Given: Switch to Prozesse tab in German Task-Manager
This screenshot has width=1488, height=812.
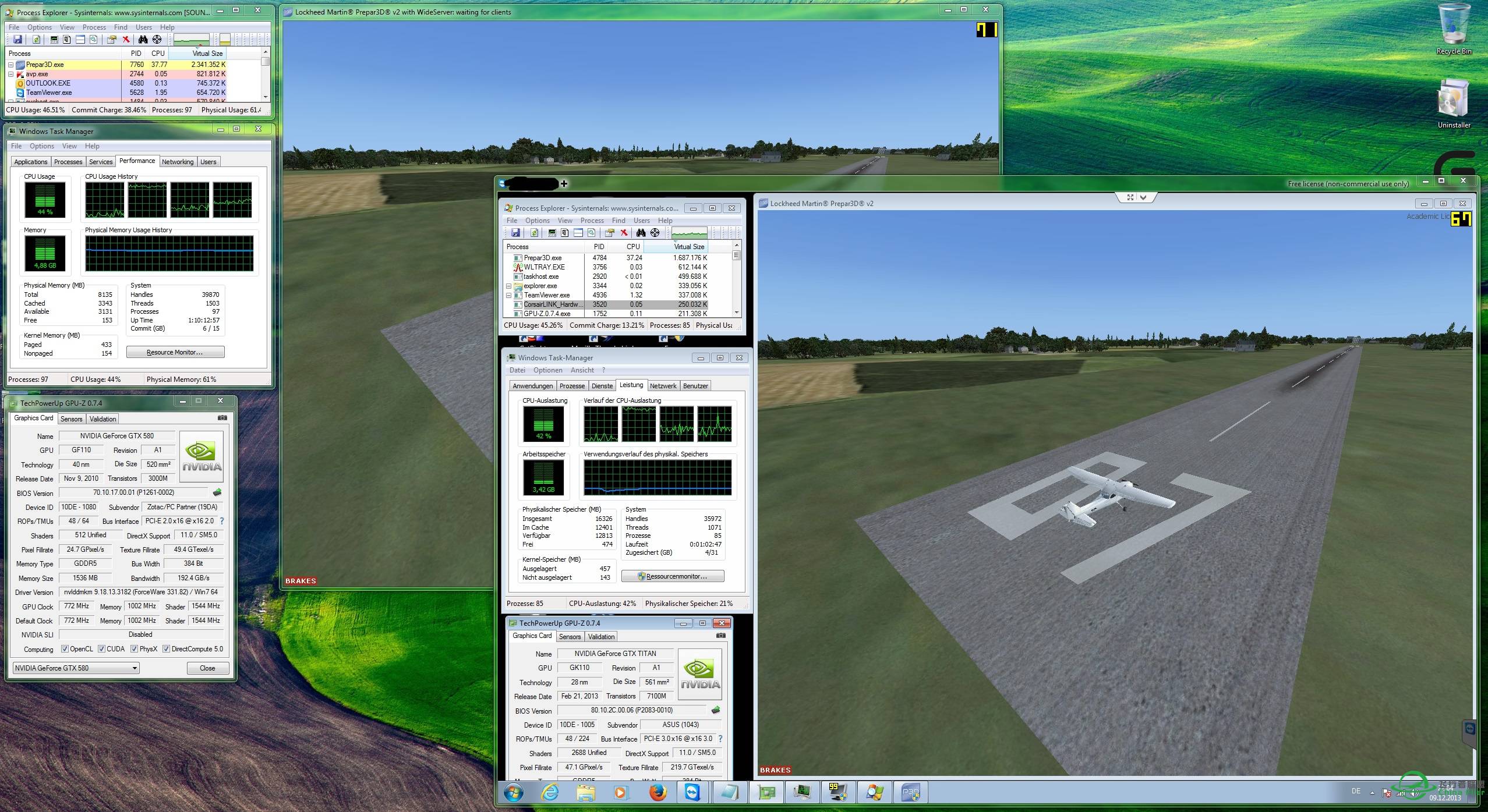Looking at the screenshot, I should [x=572, y=386].
